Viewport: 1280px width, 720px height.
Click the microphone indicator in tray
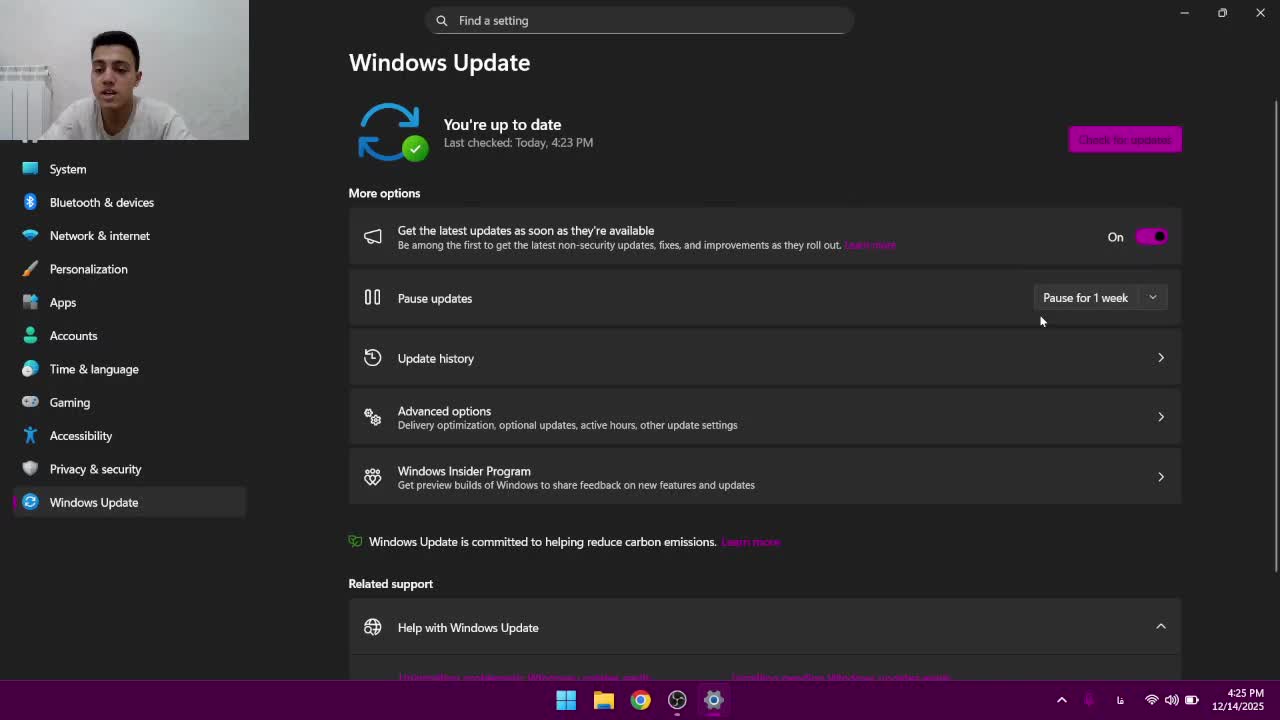pos(1090,700)
